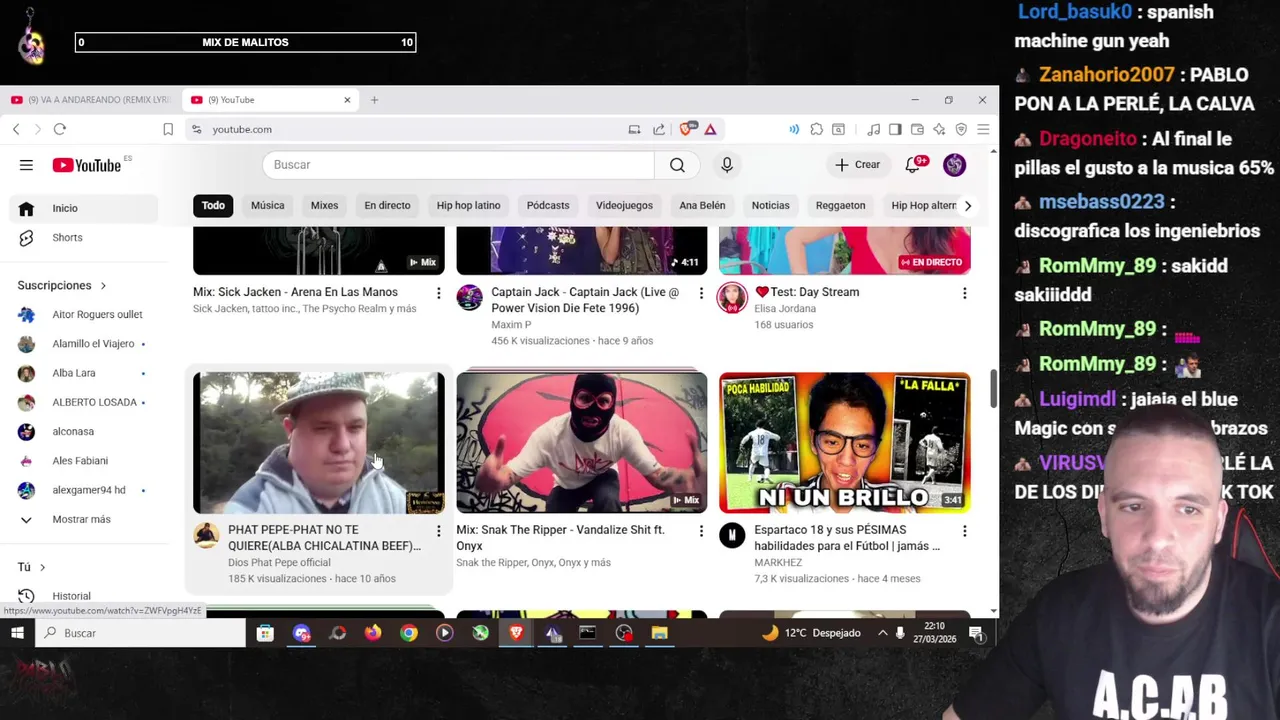Close the YouTube tab
The height and width of the screenshot is (720, 1280).
(347, 100)
